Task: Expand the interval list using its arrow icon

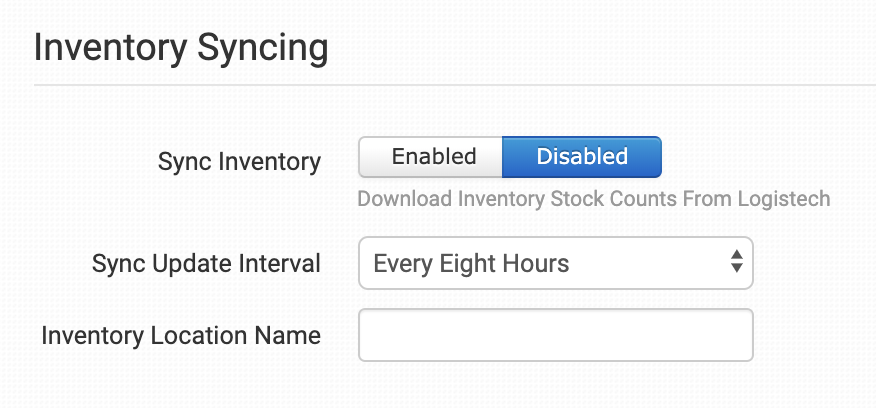Action: [x=737, y=264]
